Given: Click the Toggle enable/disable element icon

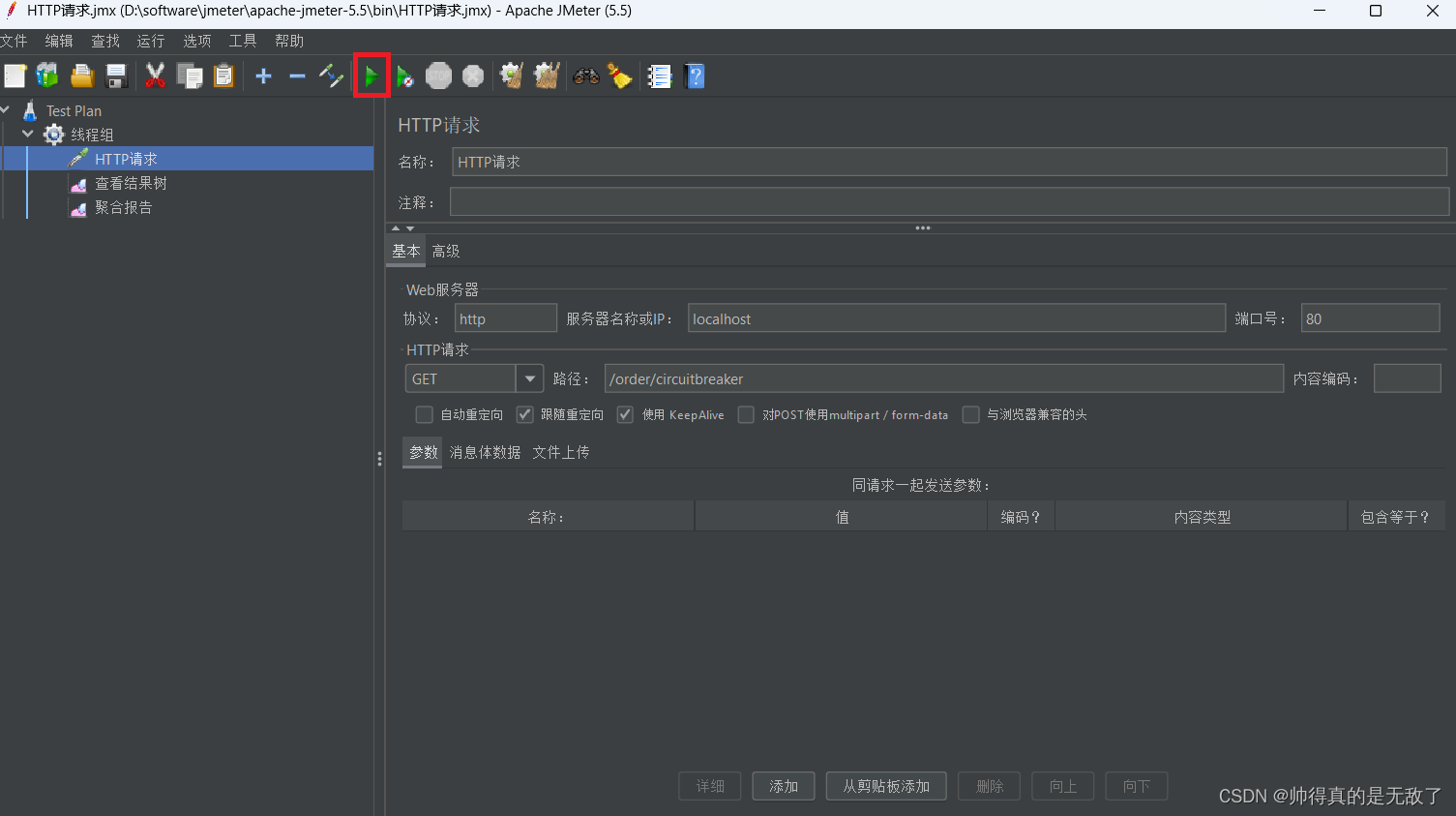Looking at the screenshot, I should pos(331,76).
